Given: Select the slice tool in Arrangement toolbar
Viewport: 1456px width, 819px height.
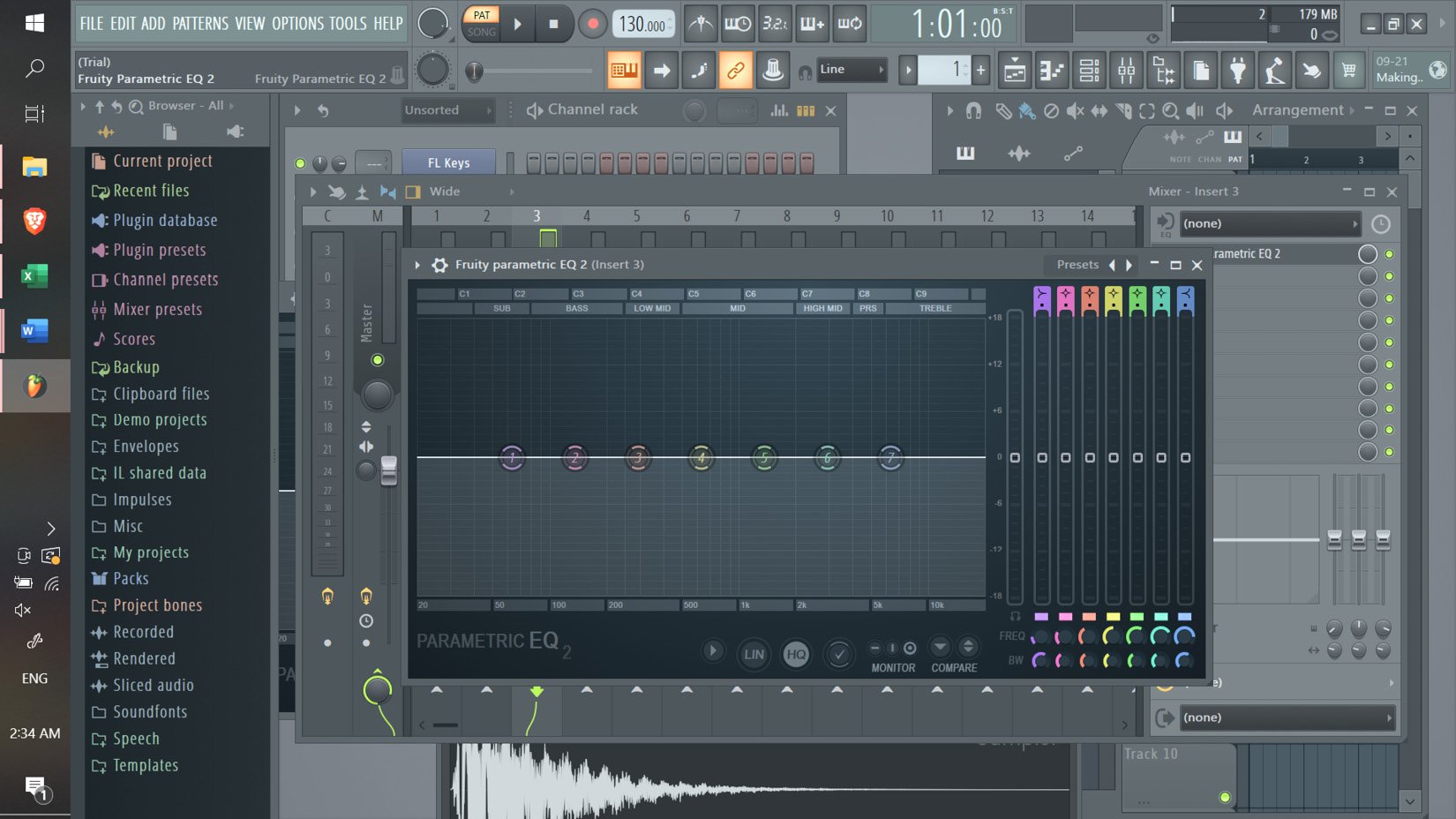Looking at the screenshot, I should click(x=1122, y=110).
